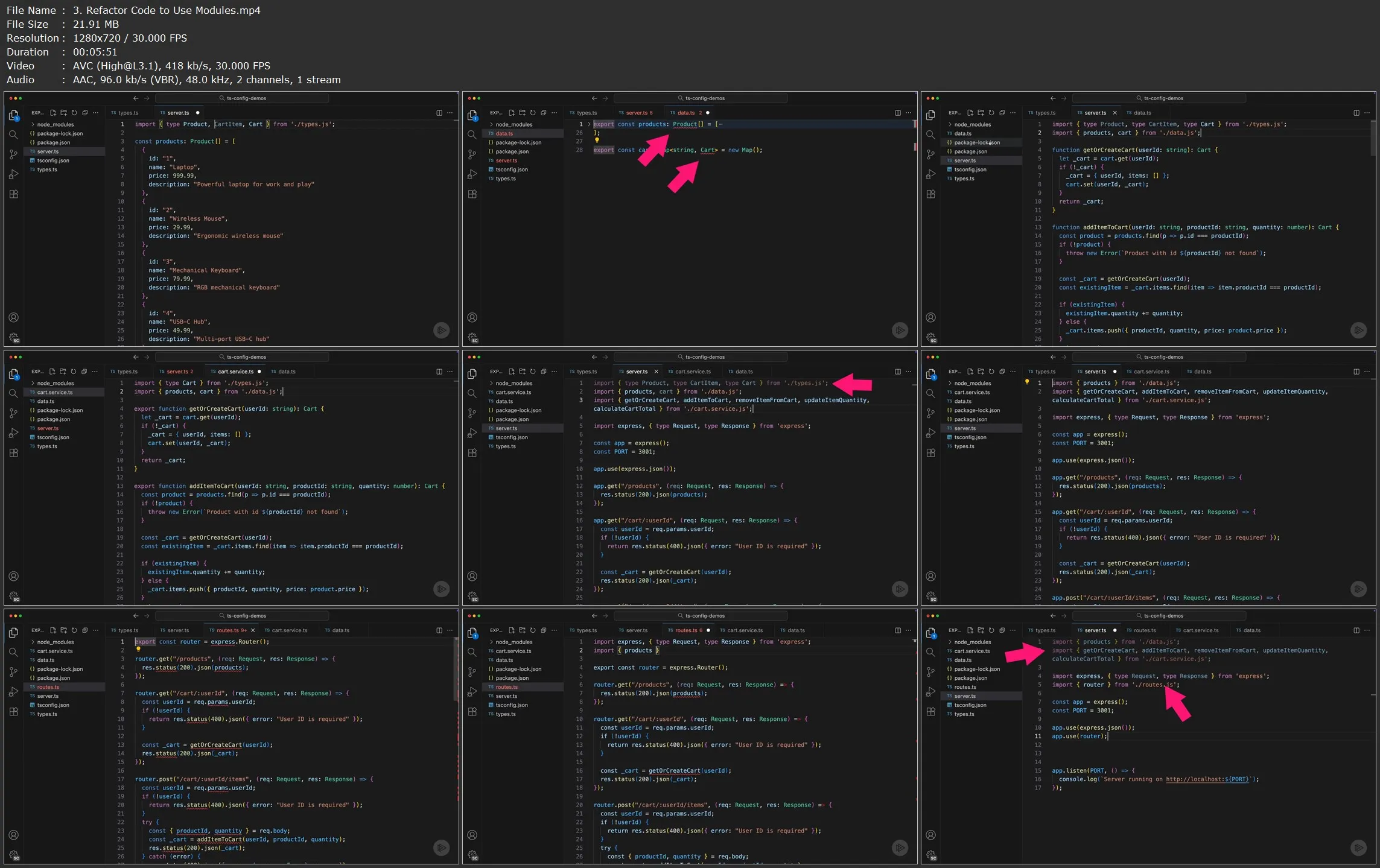This screenshot has width=1380, height=868.
Task: Close the routes.ts 9+ tab with its X
Action: pyautogui.click(x=253, y=630)
